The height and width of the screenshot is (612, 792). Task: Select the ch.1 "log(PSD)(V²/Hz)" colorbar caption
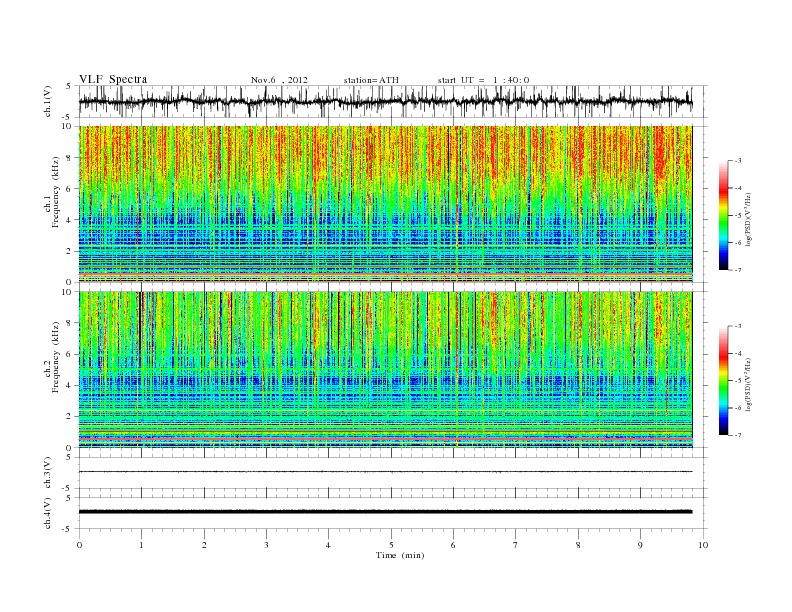pyautogui.click(x=749, y=218)
